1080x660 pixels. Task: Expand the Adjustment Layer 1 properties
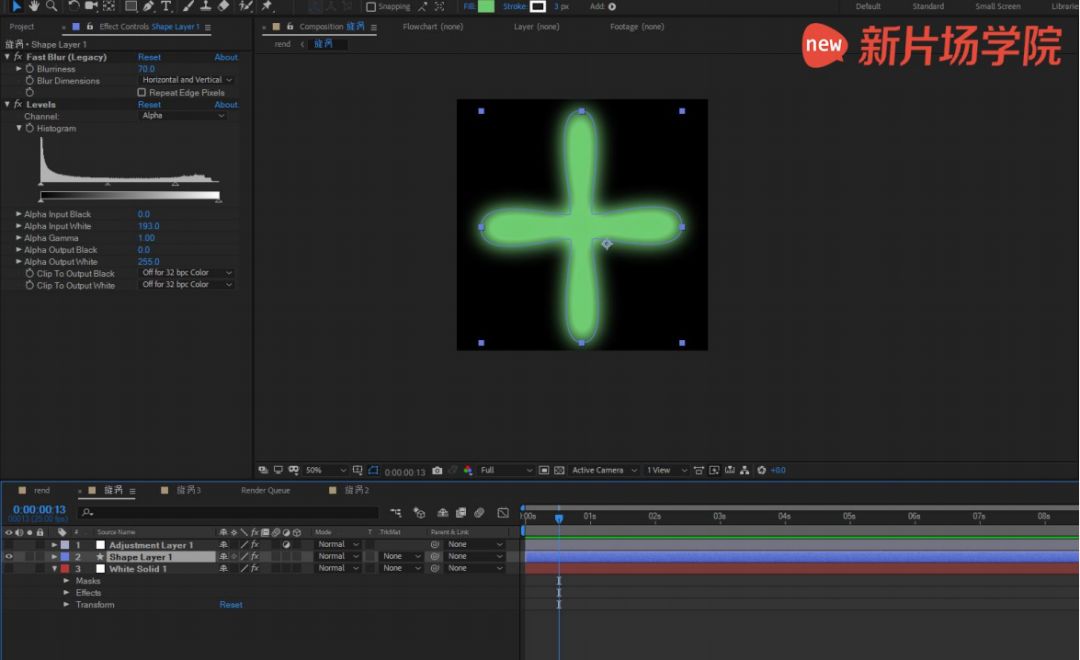click(x=55, y=545)
